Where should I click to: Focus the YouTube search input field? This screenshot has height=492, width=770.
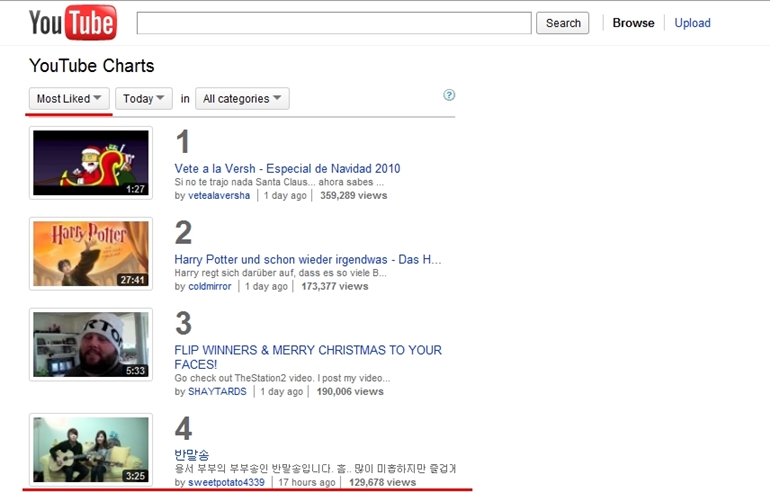pos(334,23)
